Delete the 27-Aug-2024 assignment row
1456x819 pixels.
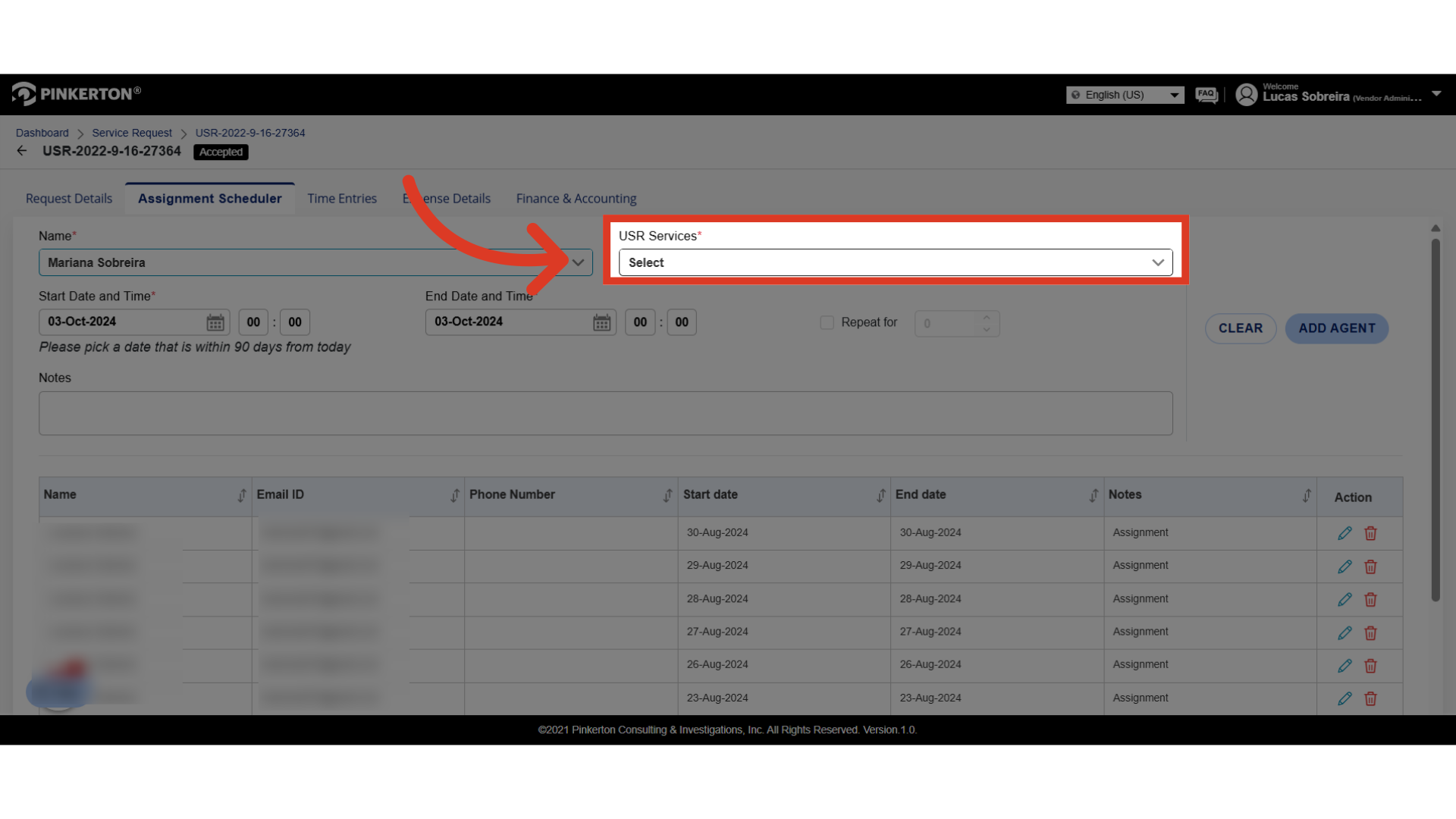click(x=1370, y=632)
